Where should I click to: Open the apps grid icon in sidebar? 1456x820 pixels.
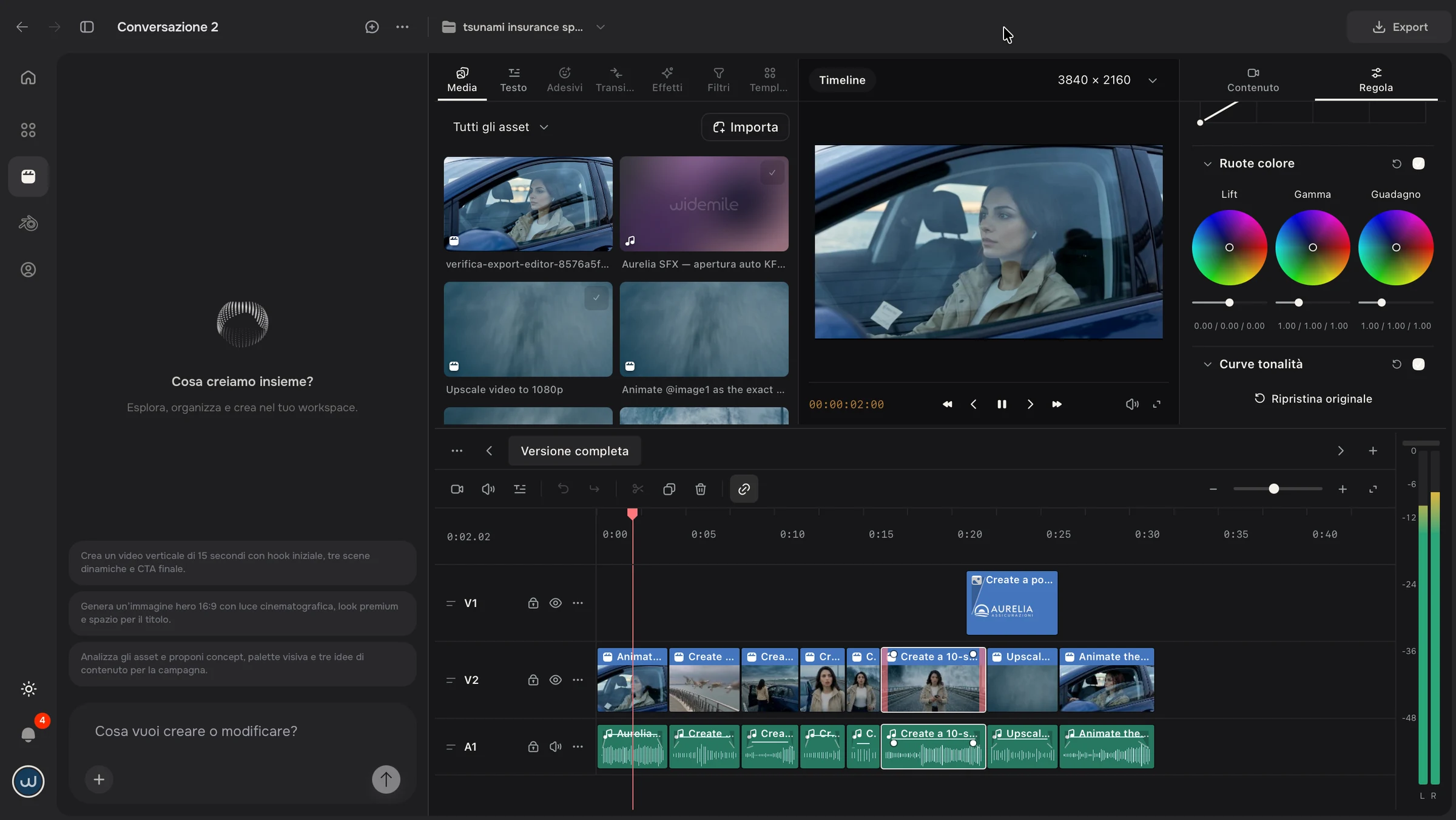28,130
